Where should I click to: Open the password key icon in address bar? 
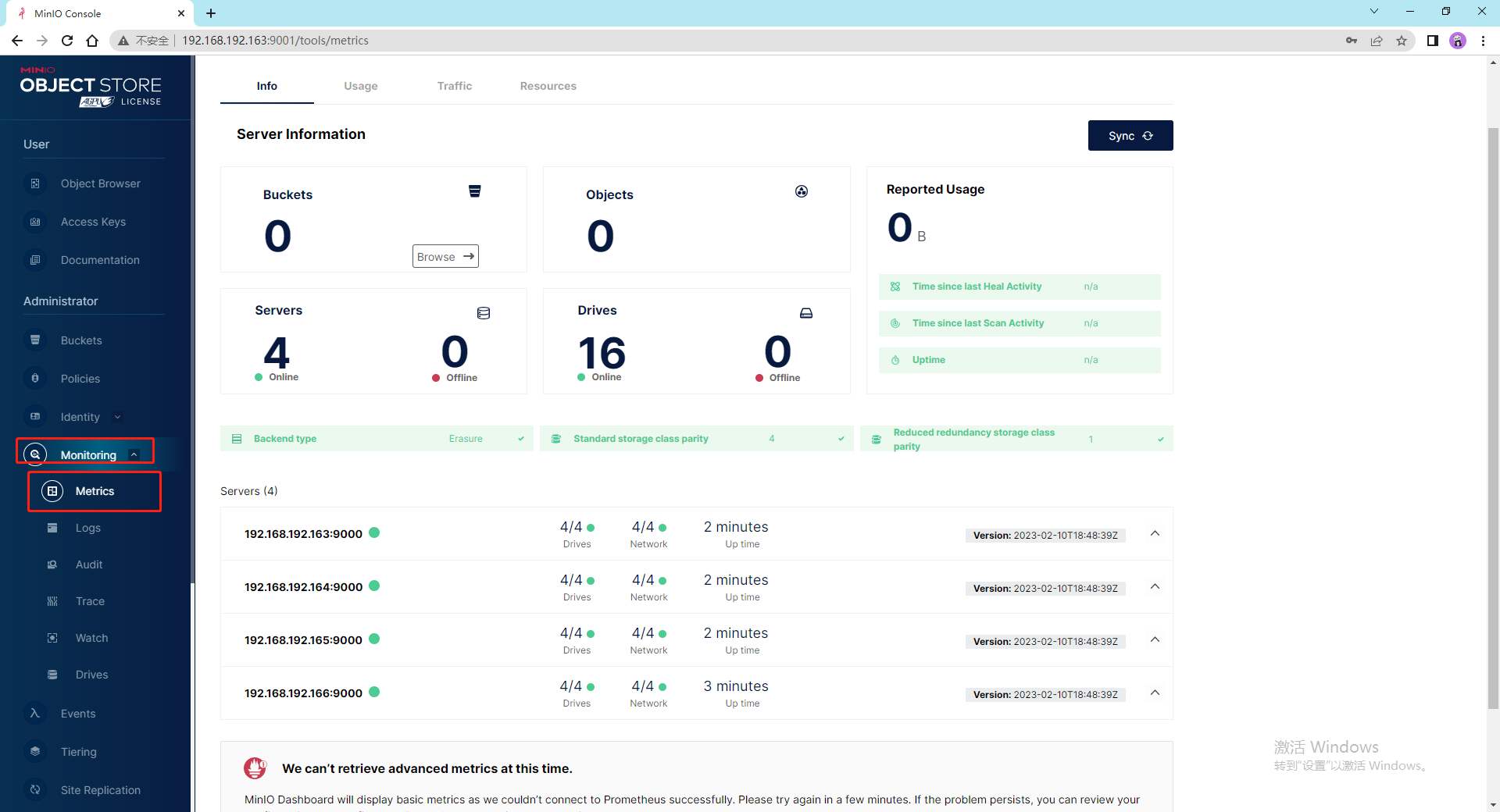1352,41
